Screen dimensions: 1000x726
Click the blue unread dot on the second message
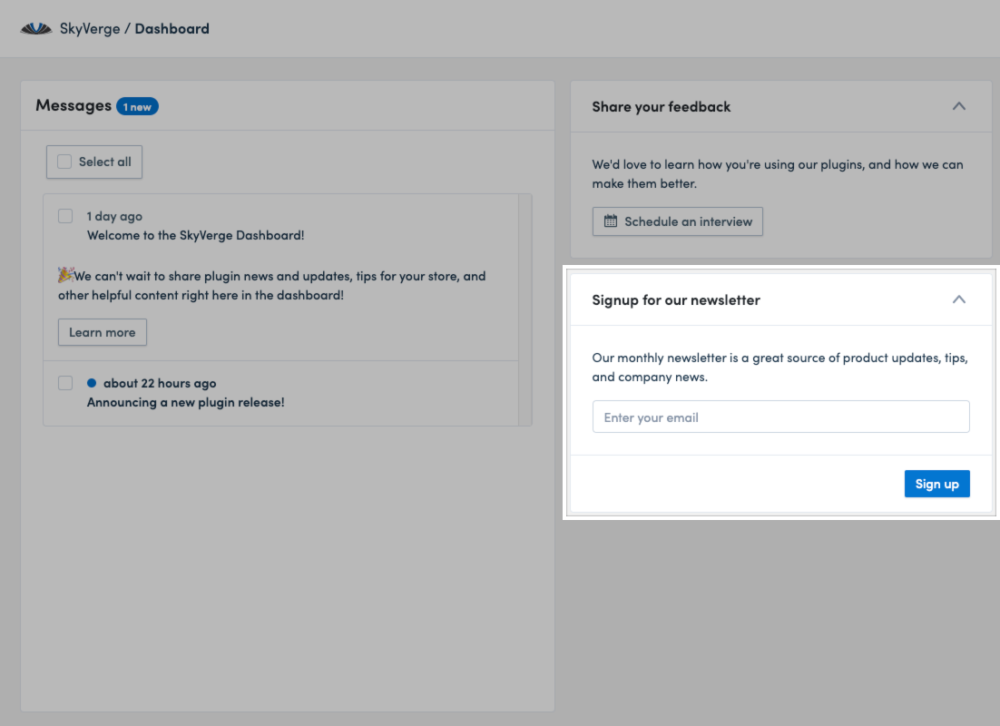pyautogui.click(x=91, y=383)
